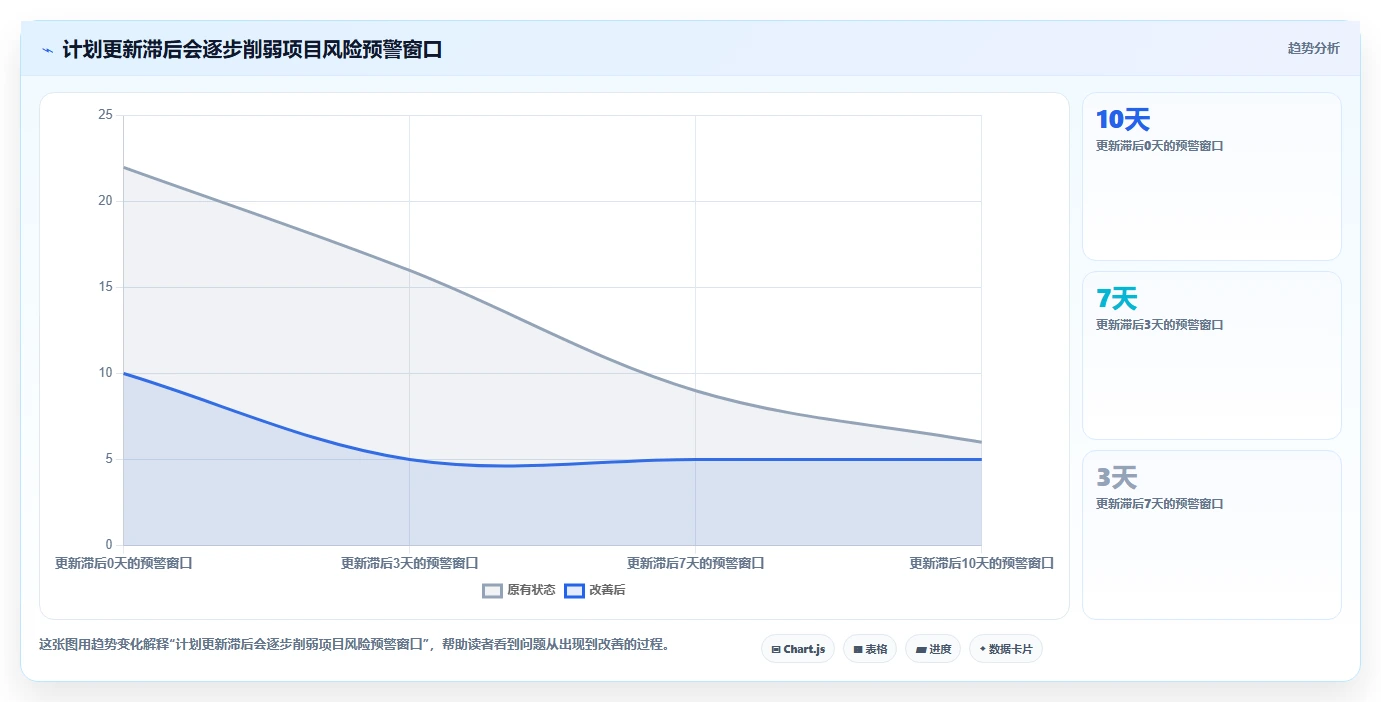Select the 3天 stat card value
The height and width of the screenshot is (702, 1381).
[x=1117, y=478]
